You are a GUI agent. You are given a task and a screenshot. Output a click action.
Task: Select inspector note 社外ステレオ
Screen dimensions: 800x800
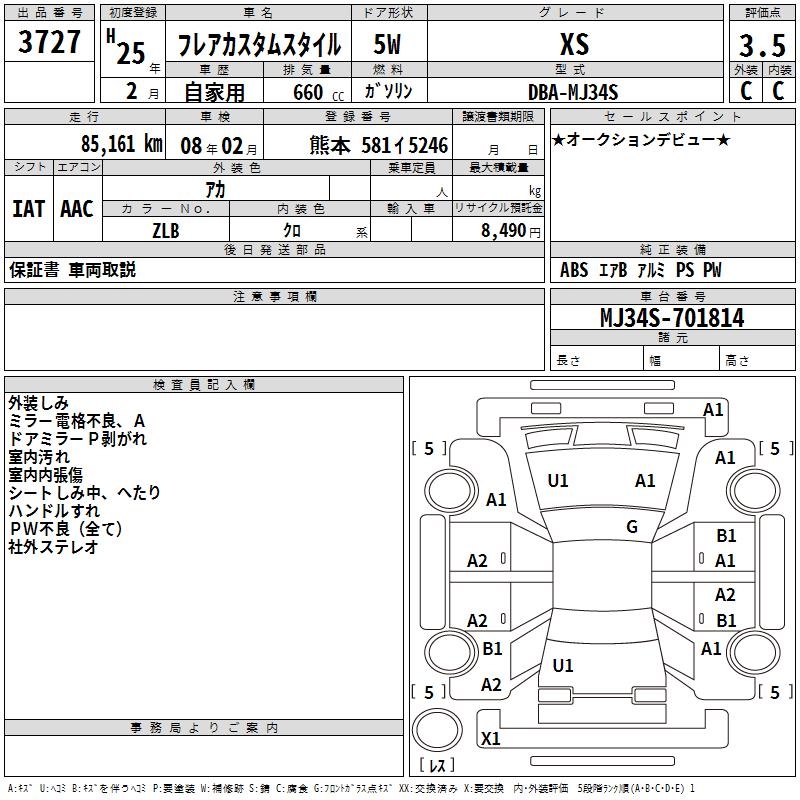[x=53, y=546]
